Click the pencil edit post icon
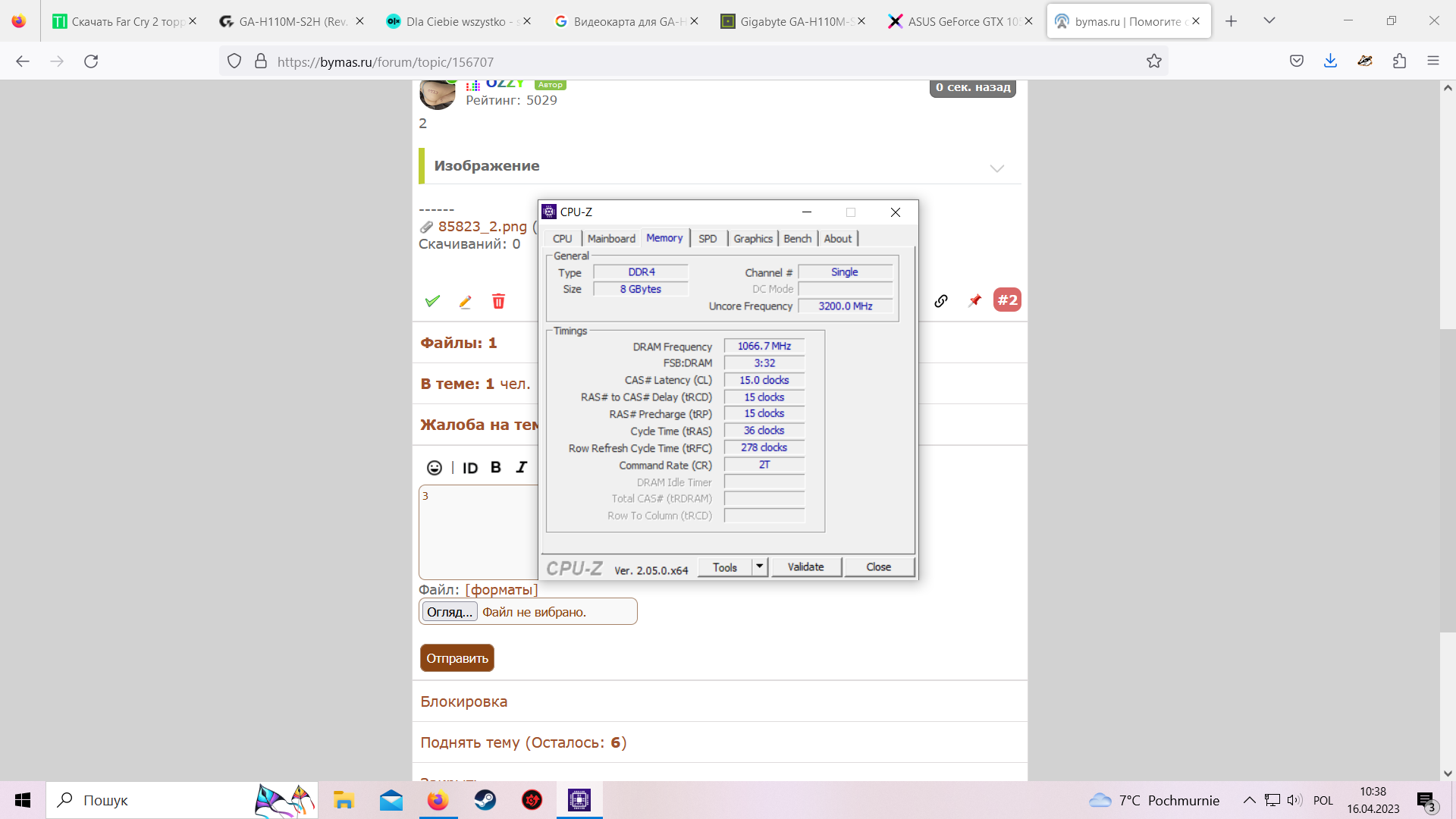 (465, 302)
